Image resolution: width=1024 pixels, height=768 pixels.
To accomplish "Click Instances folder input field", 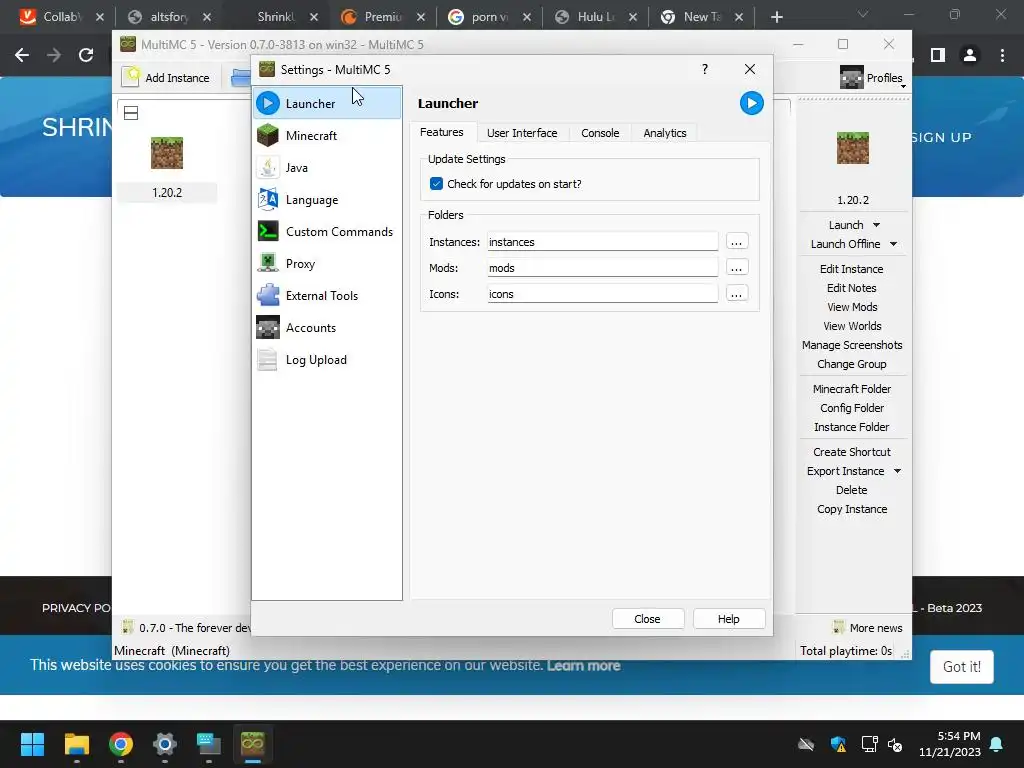I will click(603, 242).
